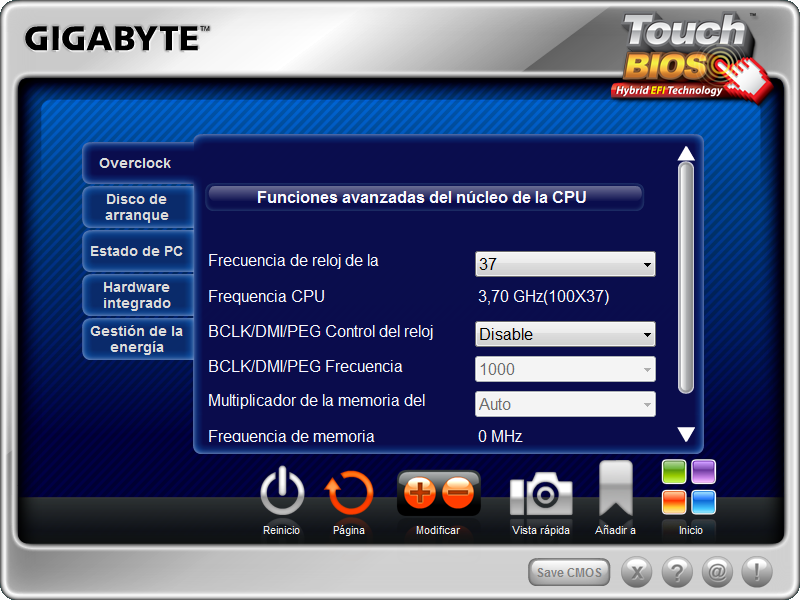Go to Gestión de la energía tab
800x600 pixels.
(x=137, y=339)
